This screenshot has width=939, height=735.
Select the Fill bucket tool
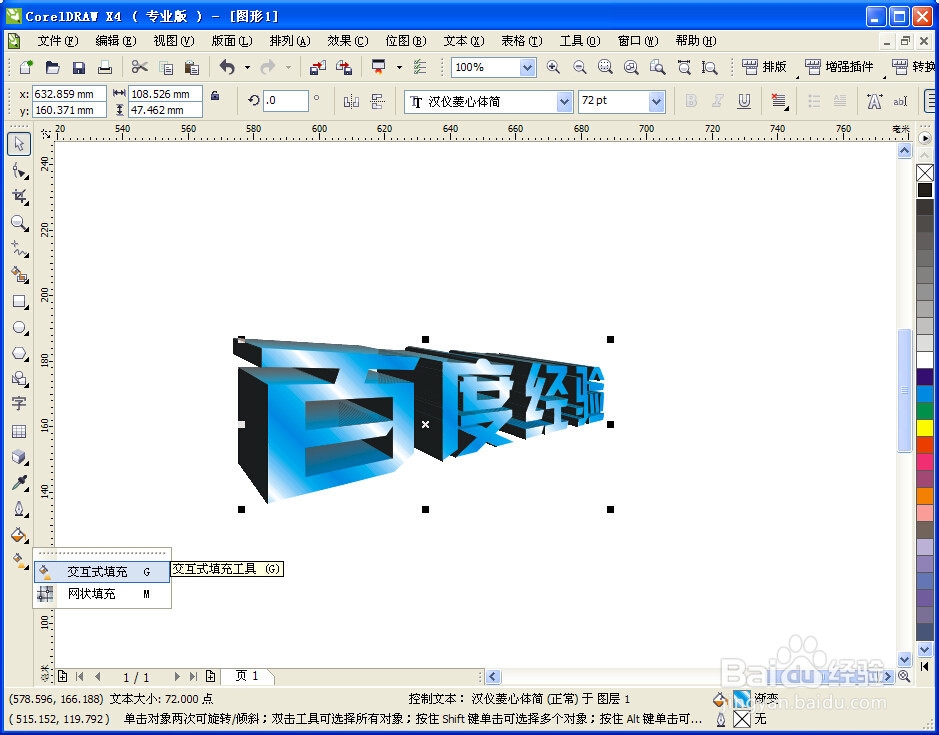(19, 535)
